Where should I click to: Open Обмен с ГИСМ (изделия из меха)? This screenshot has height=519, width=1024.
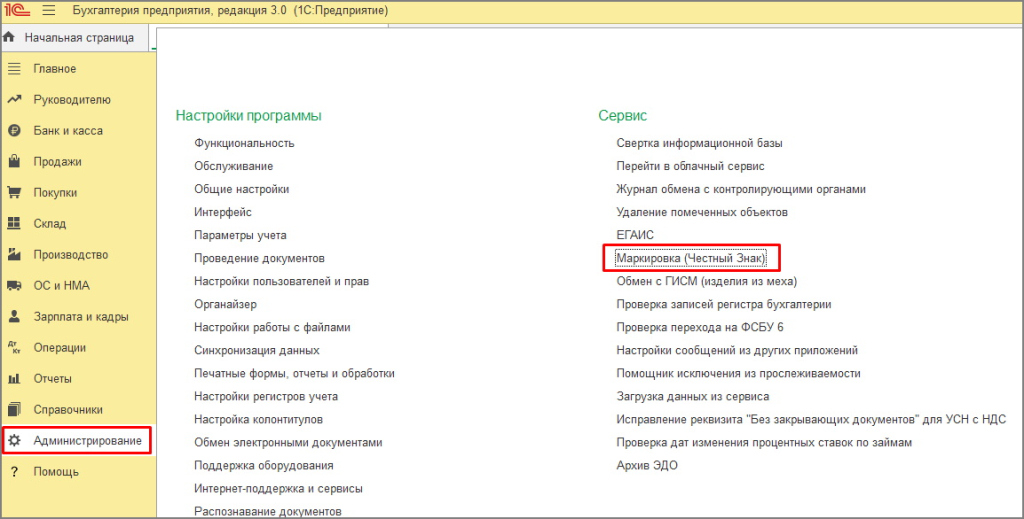(707, 281)
